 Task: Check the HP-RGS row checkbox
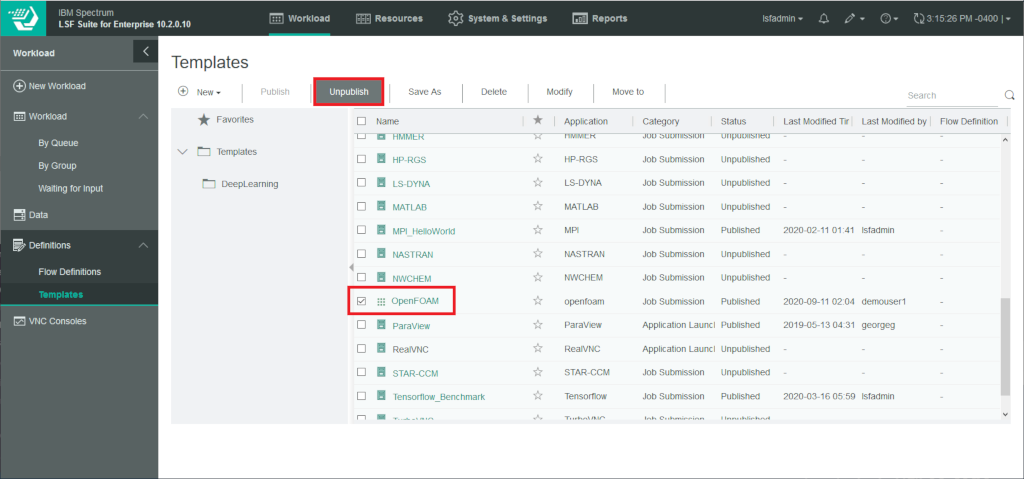coord(361,159)
